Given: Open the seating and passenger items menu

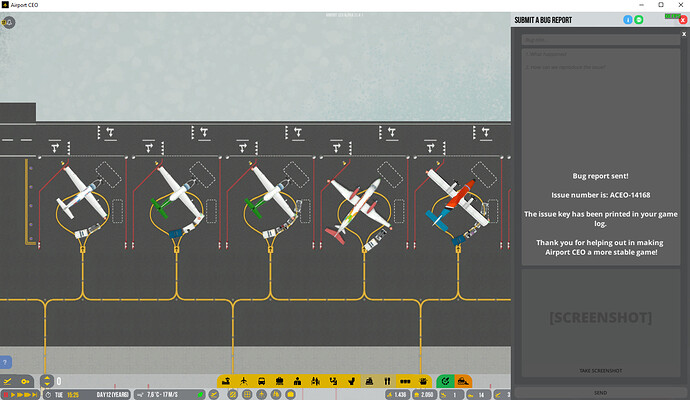Looking at the screenshot, I should tap(333, 381).
